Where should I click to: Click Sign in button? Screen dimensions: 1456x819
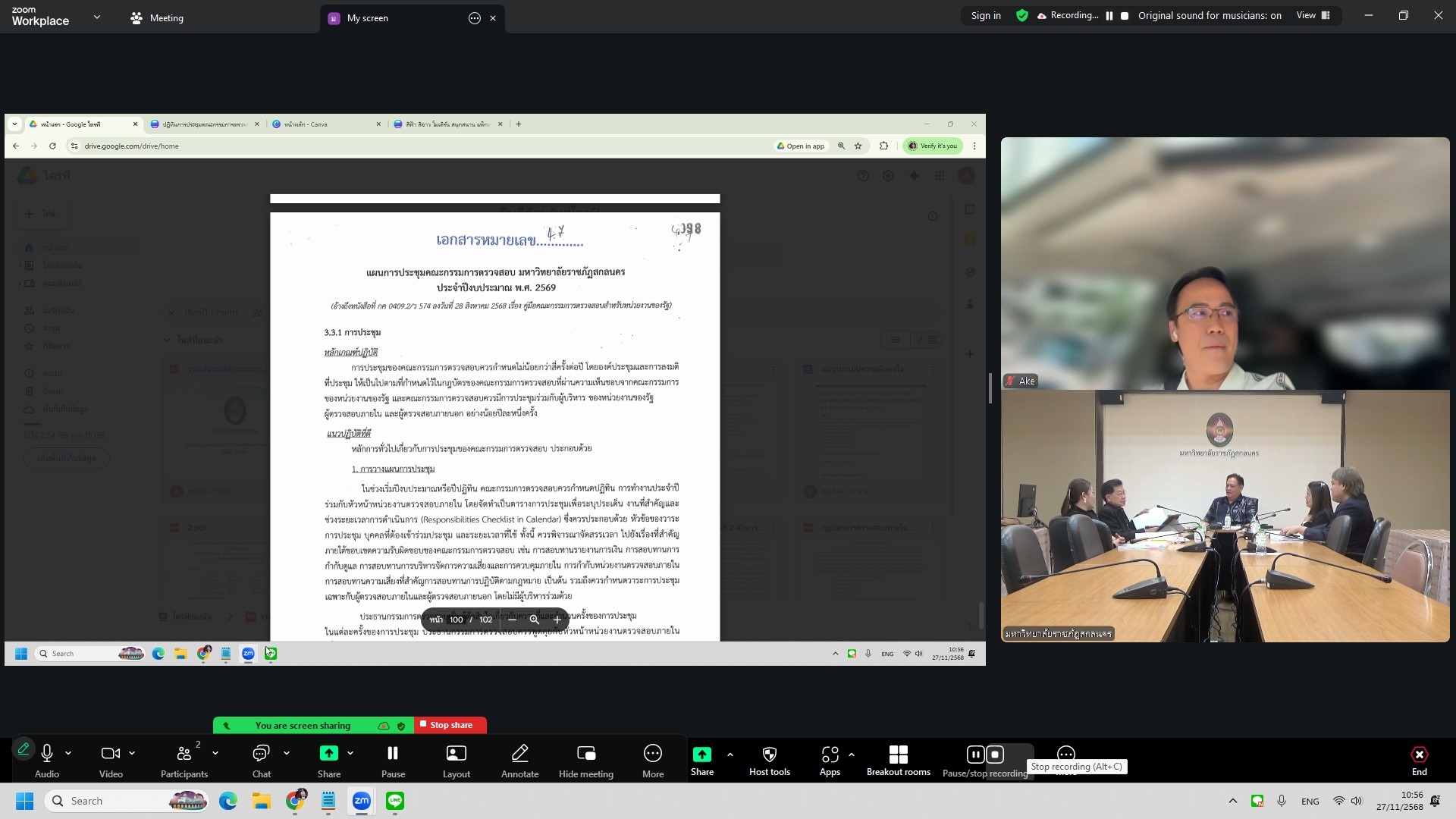985,15
